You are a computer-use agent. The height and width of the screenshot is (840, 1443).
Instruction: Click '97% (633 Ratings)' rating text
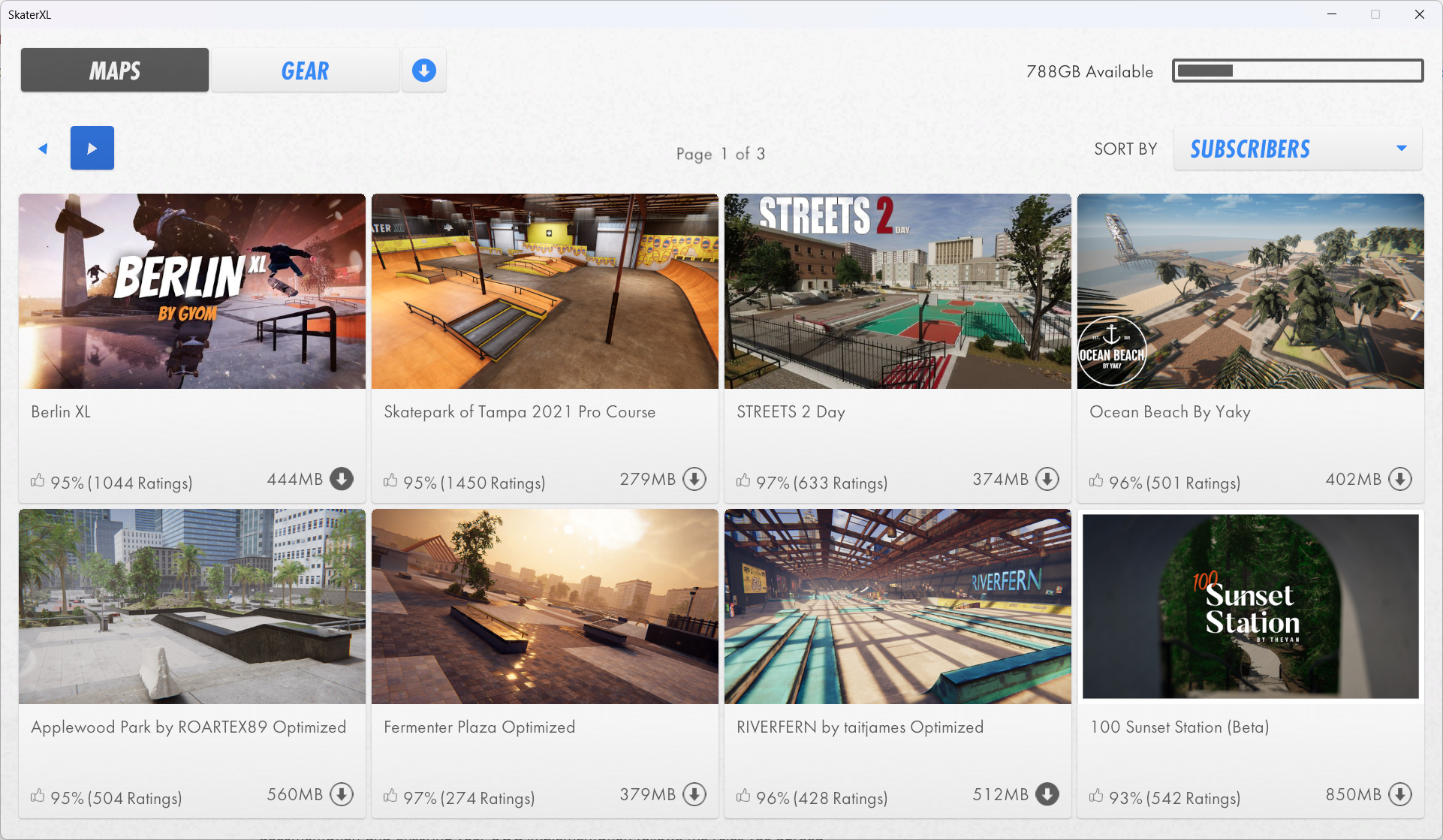click(822, 483)
